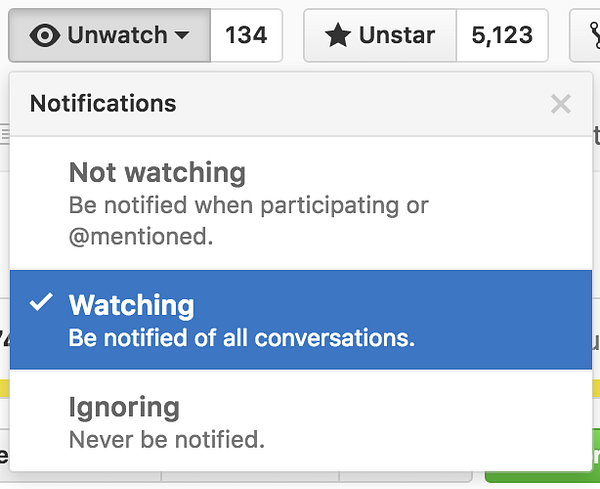
Task: Click the Unstar button
Action: coord(380,35)
